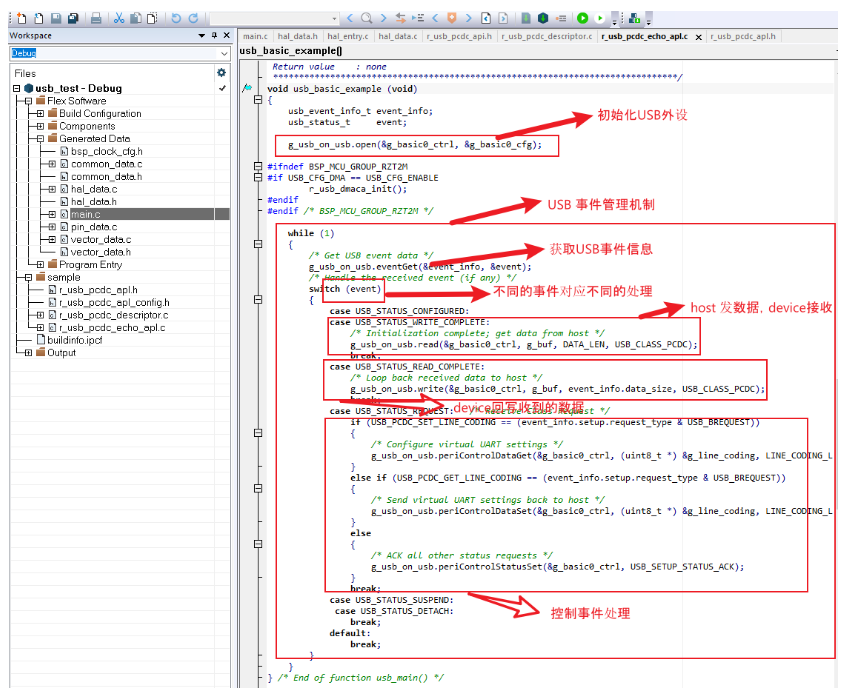
Task: Switch to the hal_entry.c editor tab
Action: 347,36
